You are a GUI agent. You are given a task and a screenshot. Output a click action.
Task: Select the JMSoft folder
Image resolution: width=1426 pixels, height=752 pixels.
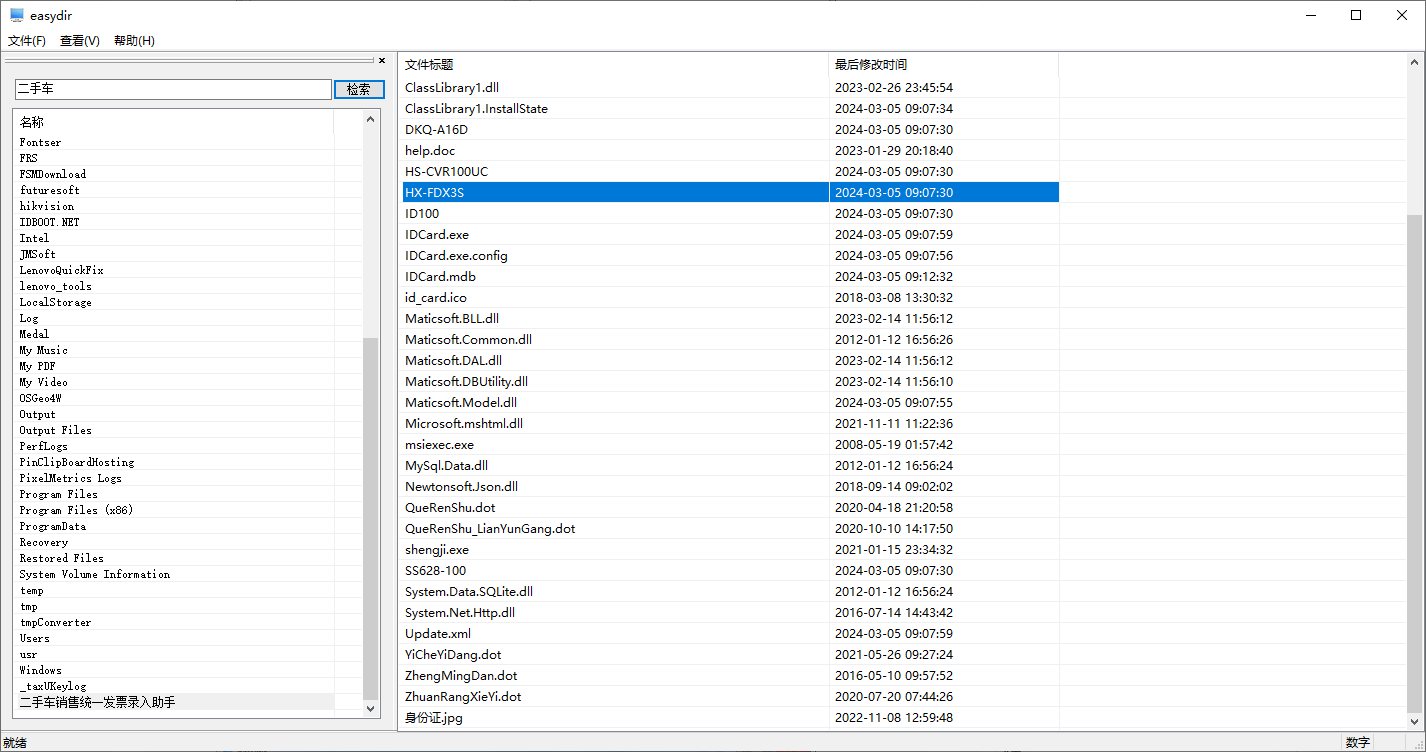click(x=37, y=254)
